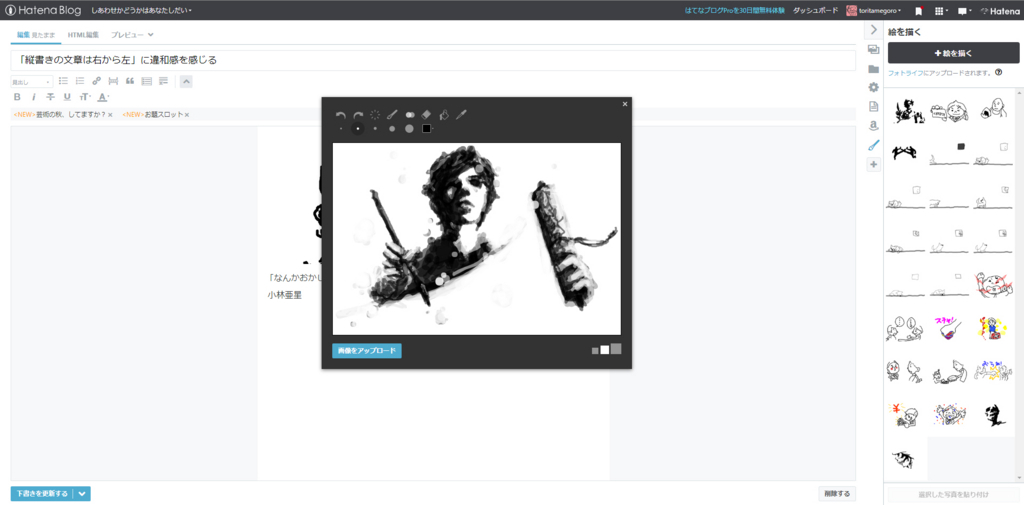Click the footnote icon in toolbar
This screenshot has width=1024, height=505.
[x=163, y=81]
